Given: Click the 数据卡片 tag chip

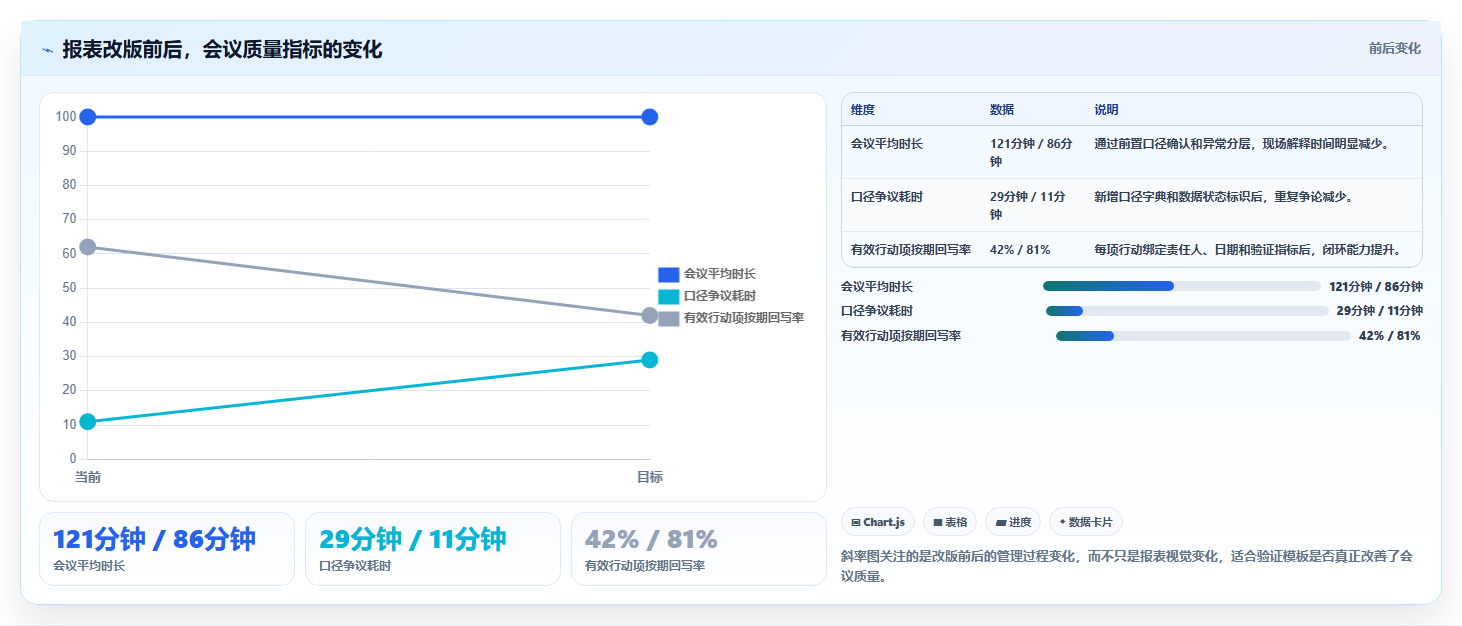Looking at the screenshot, I should pyautogui.click(x=1086, y=522).
